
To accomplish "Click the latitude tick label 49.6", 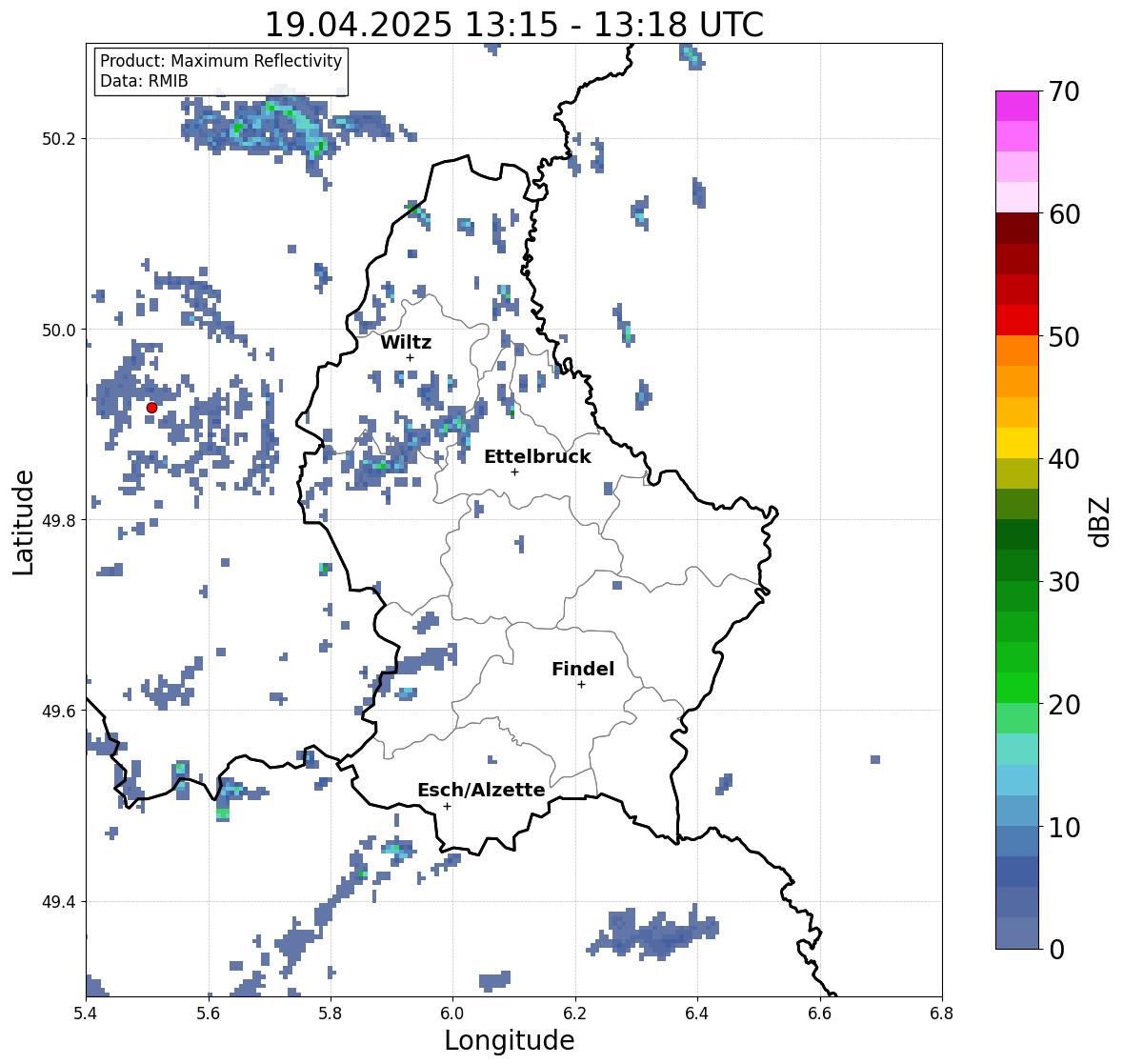I will (x=58, y=711).
